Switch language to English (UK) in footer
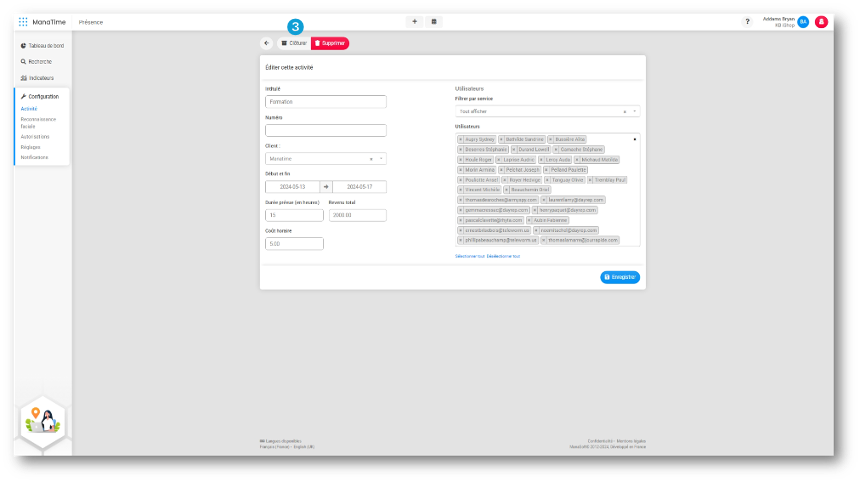860x482 pixels. pos(304,447)
